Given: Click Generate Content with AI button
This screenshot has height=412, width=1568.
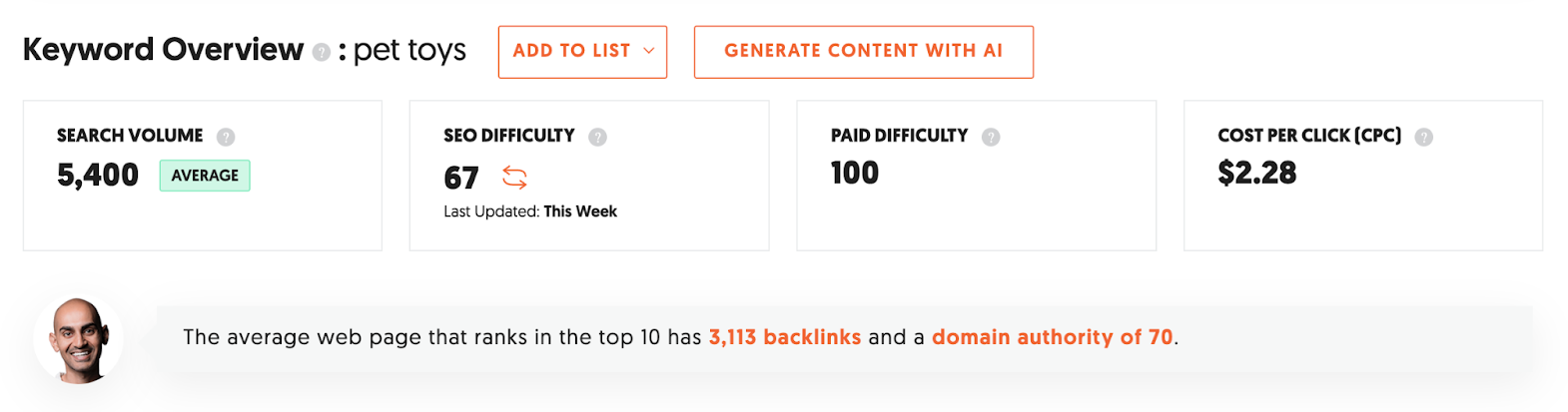Looking at the screenshot, I should (864, 52).
